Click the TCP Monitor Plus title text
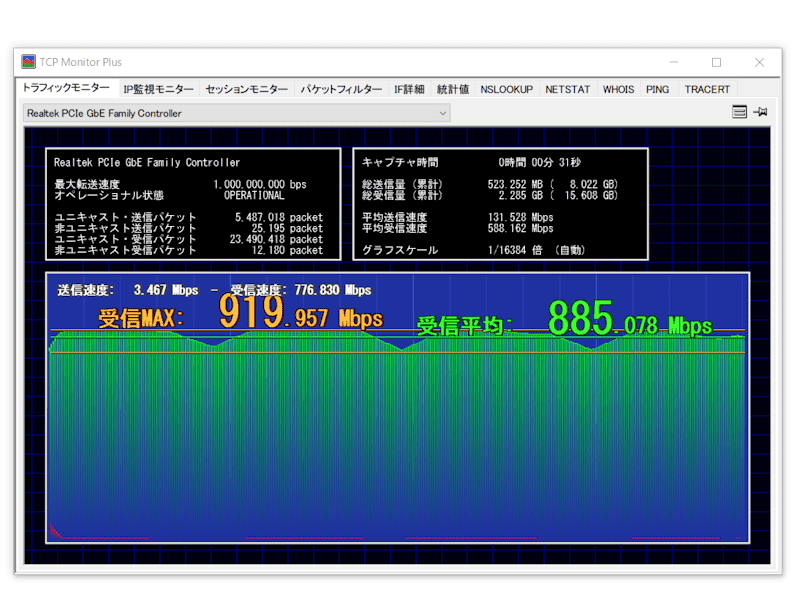Image resolution: width=800 pixels, height=600 pixels. pyautogui.click(x=81, y=62)
